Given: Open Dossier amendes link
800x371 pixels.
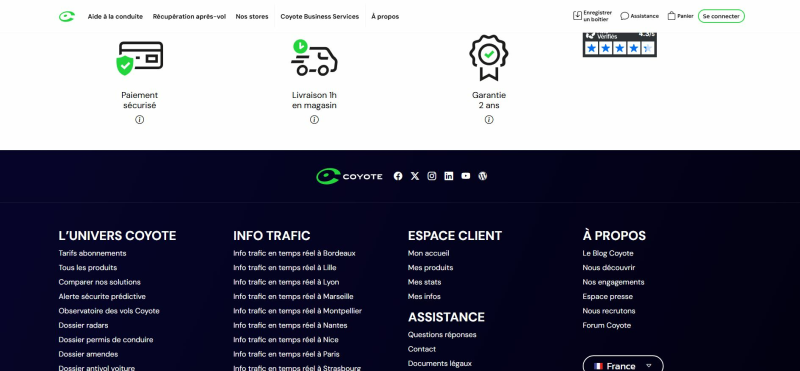Looking at the screenshot, I should tap(88, 354).
